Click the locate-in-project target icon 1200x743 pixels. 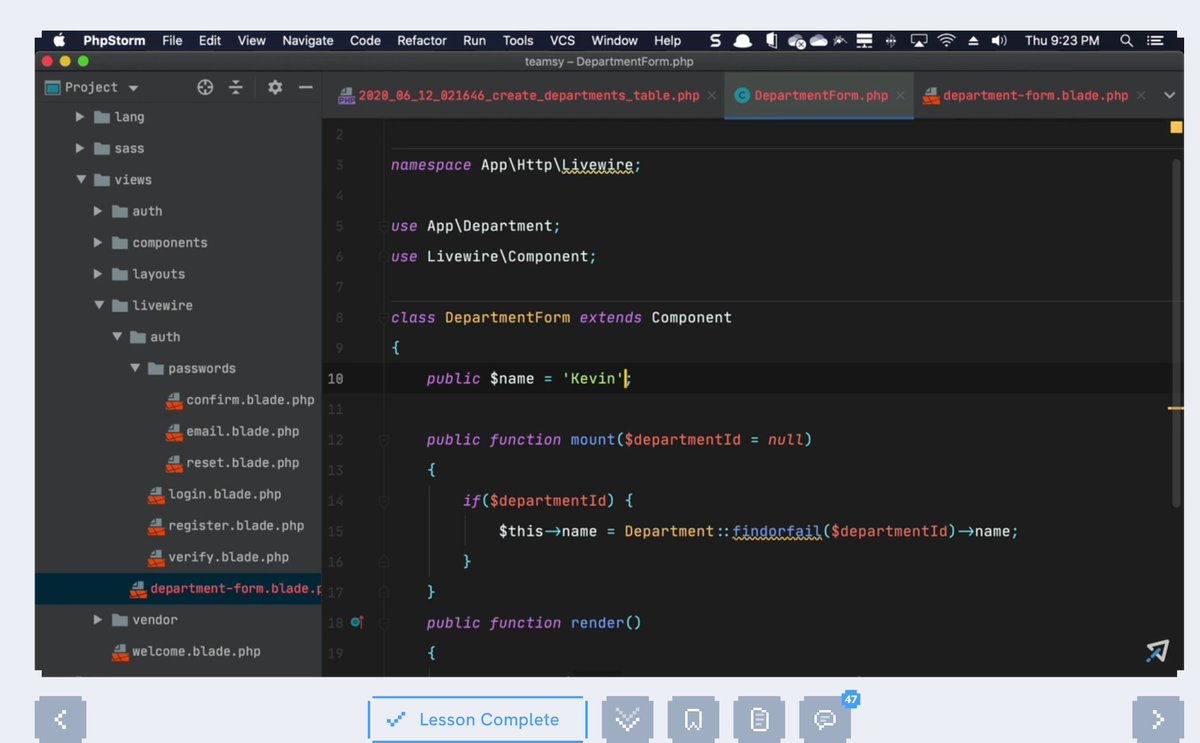click(205, 87)
